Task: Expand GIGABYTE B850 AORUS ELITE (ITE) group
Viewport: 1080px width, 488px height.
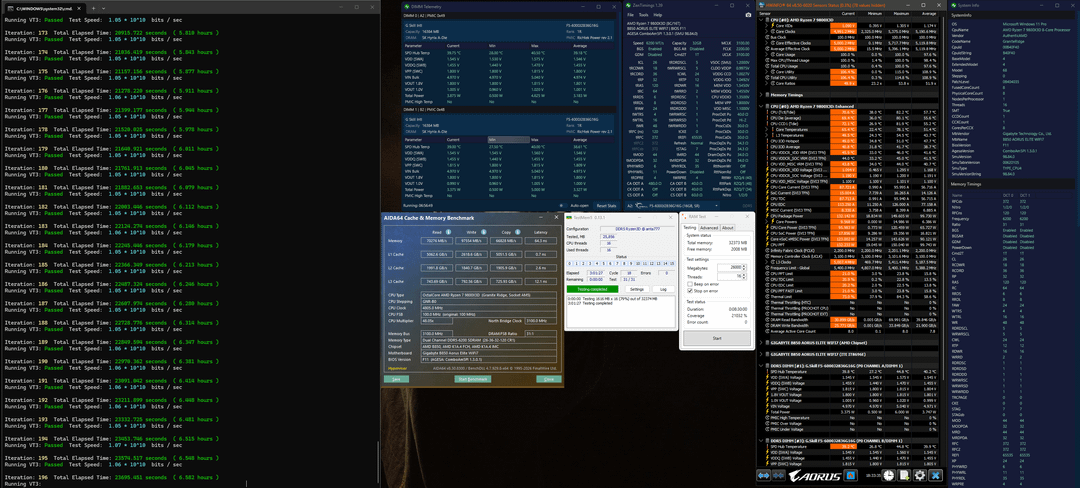Action: tap(761, 354)
